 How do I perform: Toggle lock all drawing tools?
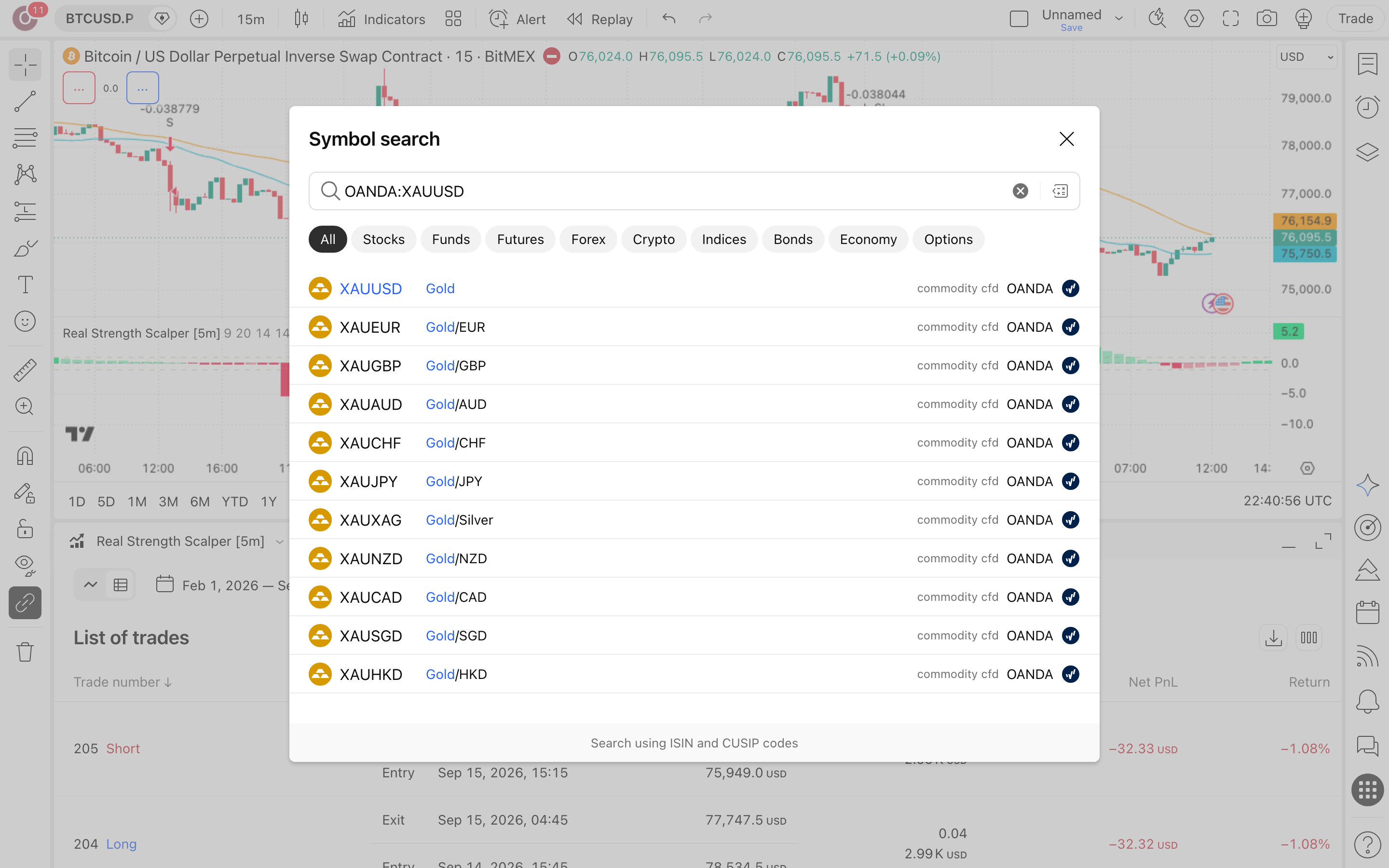pos(25,529)
